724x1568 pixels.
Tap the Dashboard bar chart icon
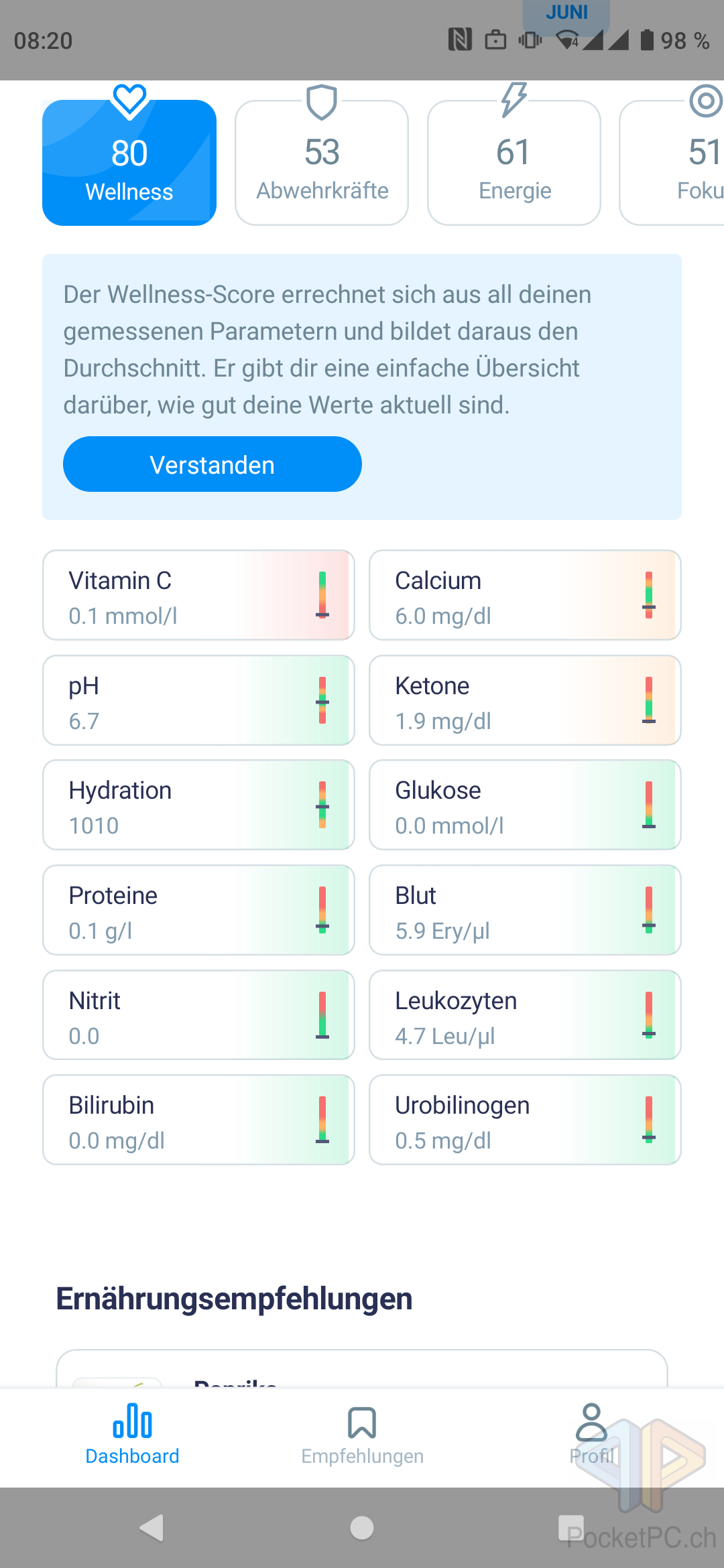point(132,1422)
